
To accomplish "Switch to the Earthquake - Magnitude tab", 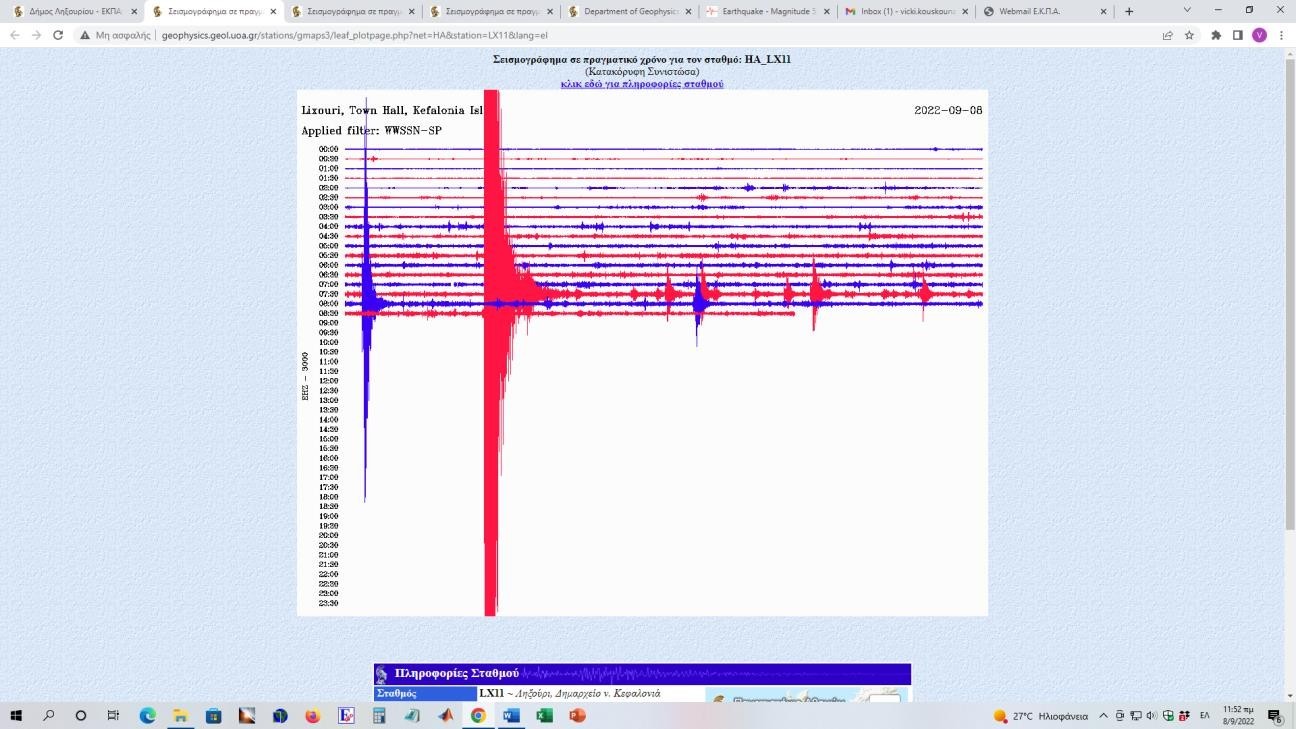I will pyautogui.click(x=759, y=11).
